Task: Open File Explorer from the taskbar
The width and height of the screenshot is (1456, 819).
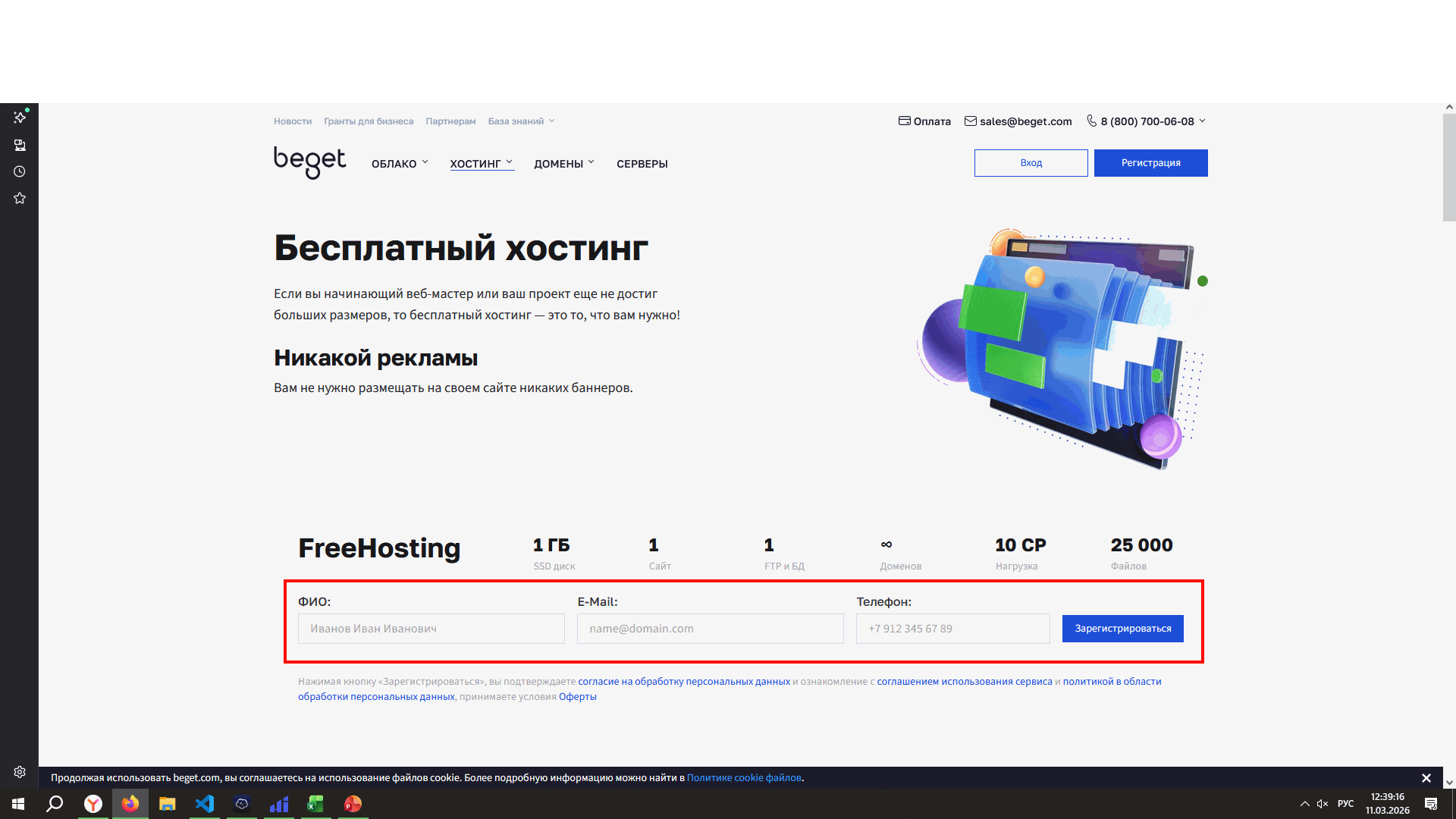Action: 168,804
